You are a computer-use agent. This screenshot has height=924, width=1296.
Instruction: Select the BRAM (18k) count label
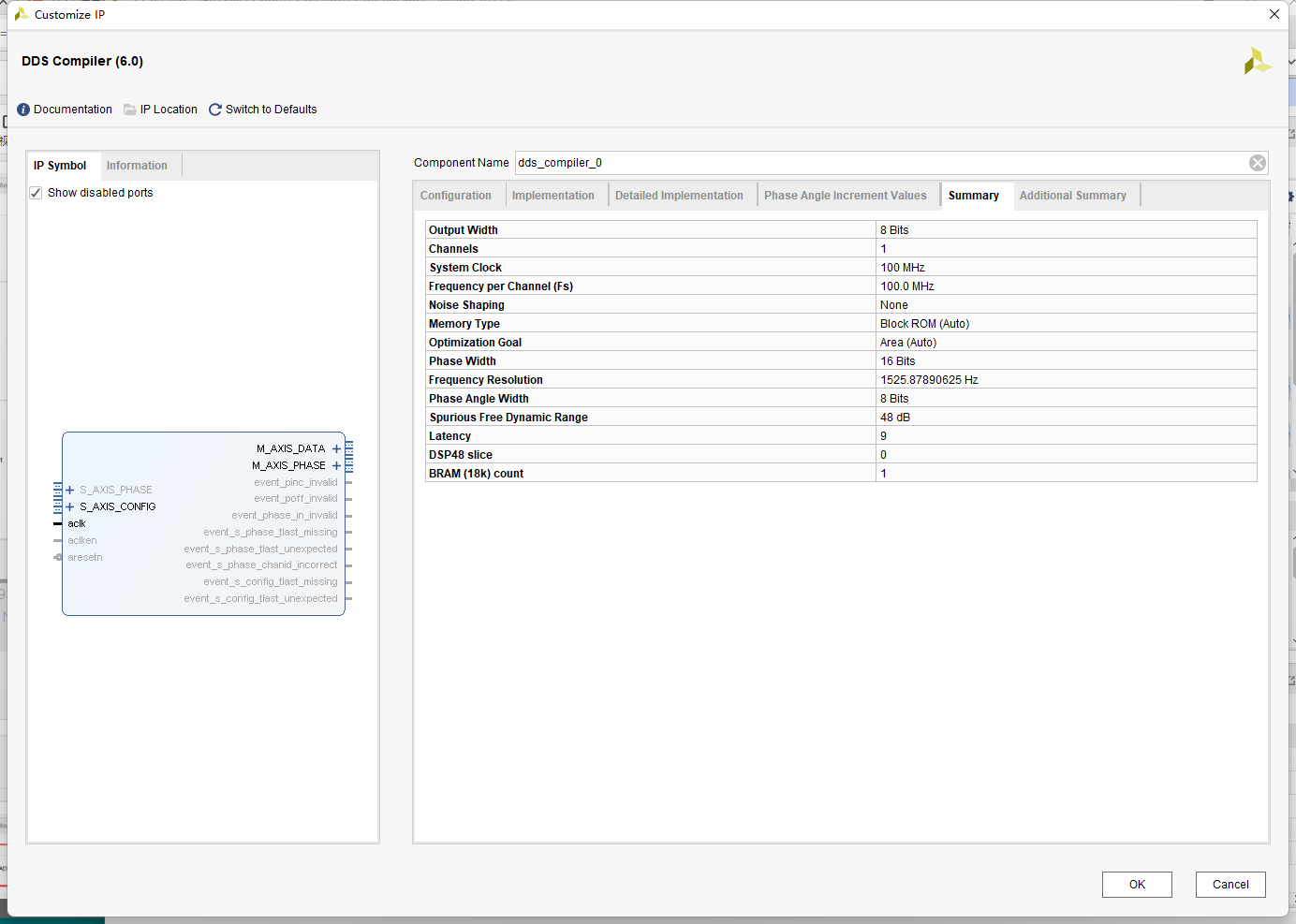(x=476, y=474)
